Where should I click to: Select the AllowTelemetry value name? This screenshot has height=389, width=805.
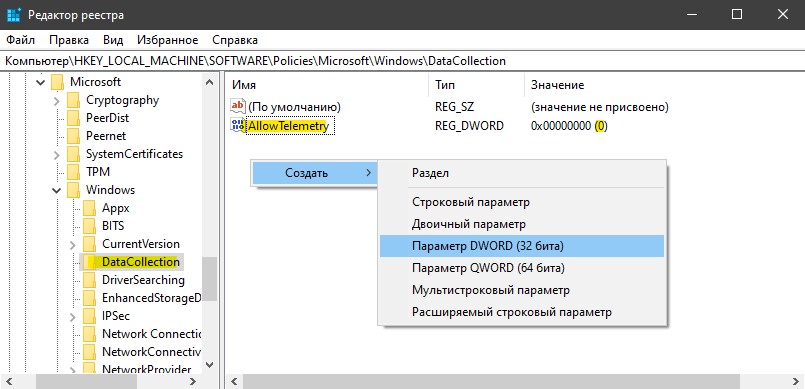click(288, 126)
